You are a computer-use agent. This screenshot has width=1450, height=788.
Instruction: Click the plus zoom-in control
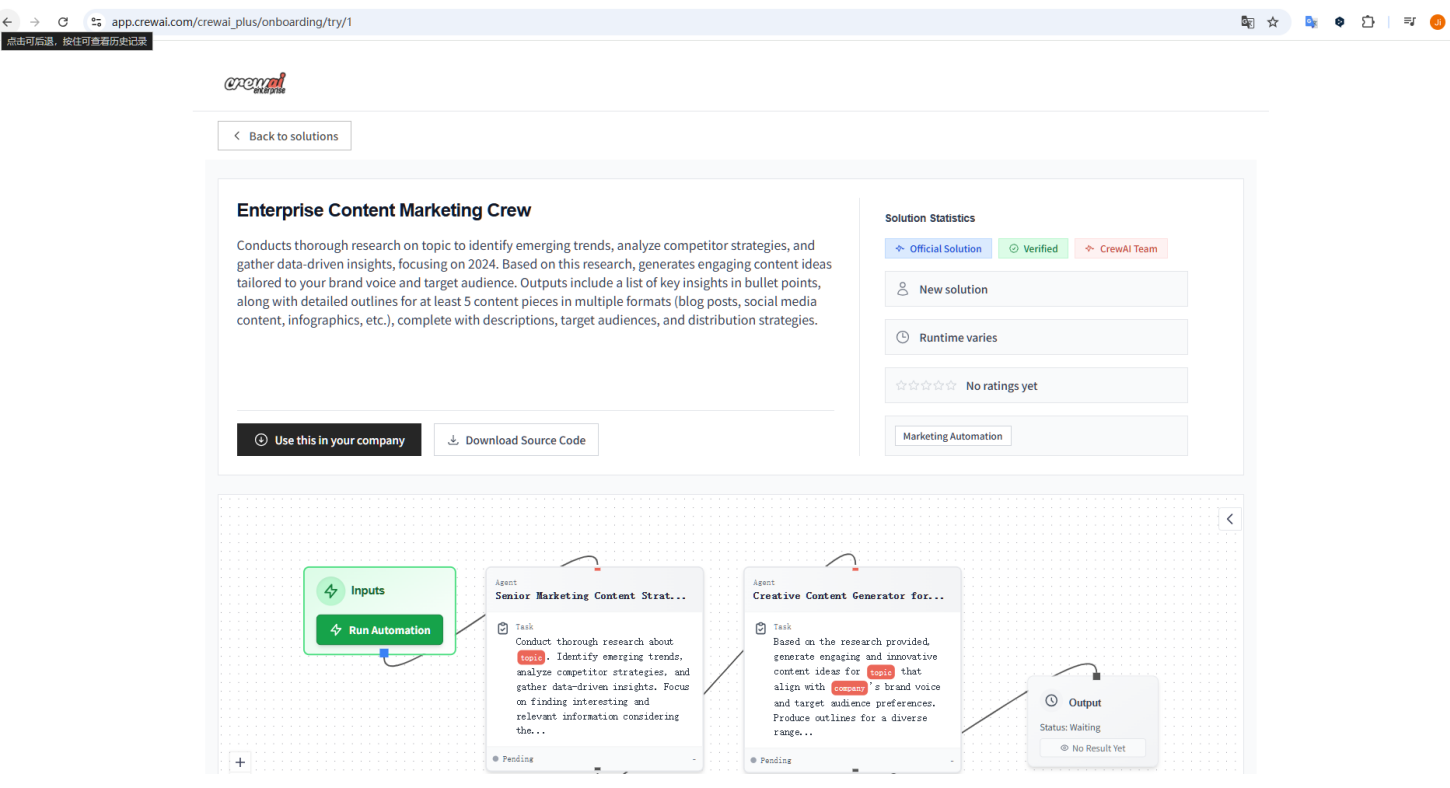click(240, 762)
